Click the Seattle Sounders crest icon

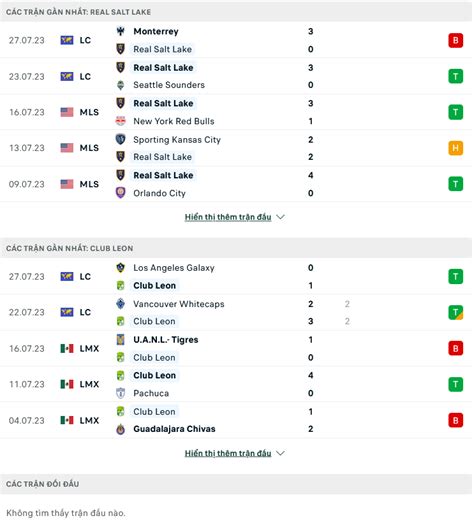(x=120, y=85)
